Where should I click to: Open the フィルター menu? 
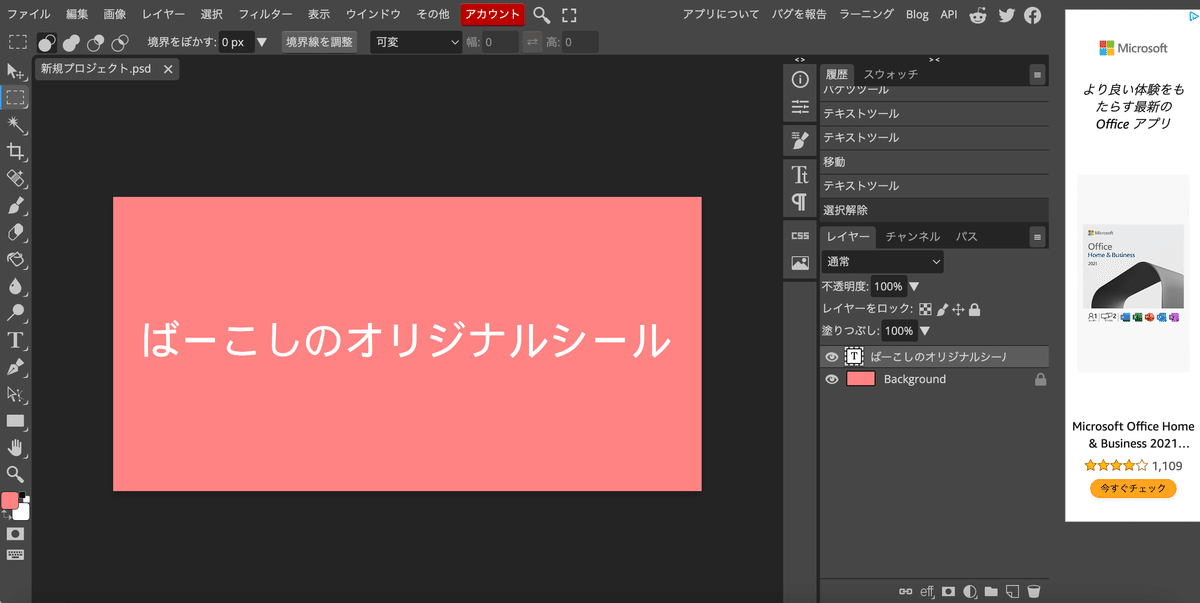tap(265, 14)
